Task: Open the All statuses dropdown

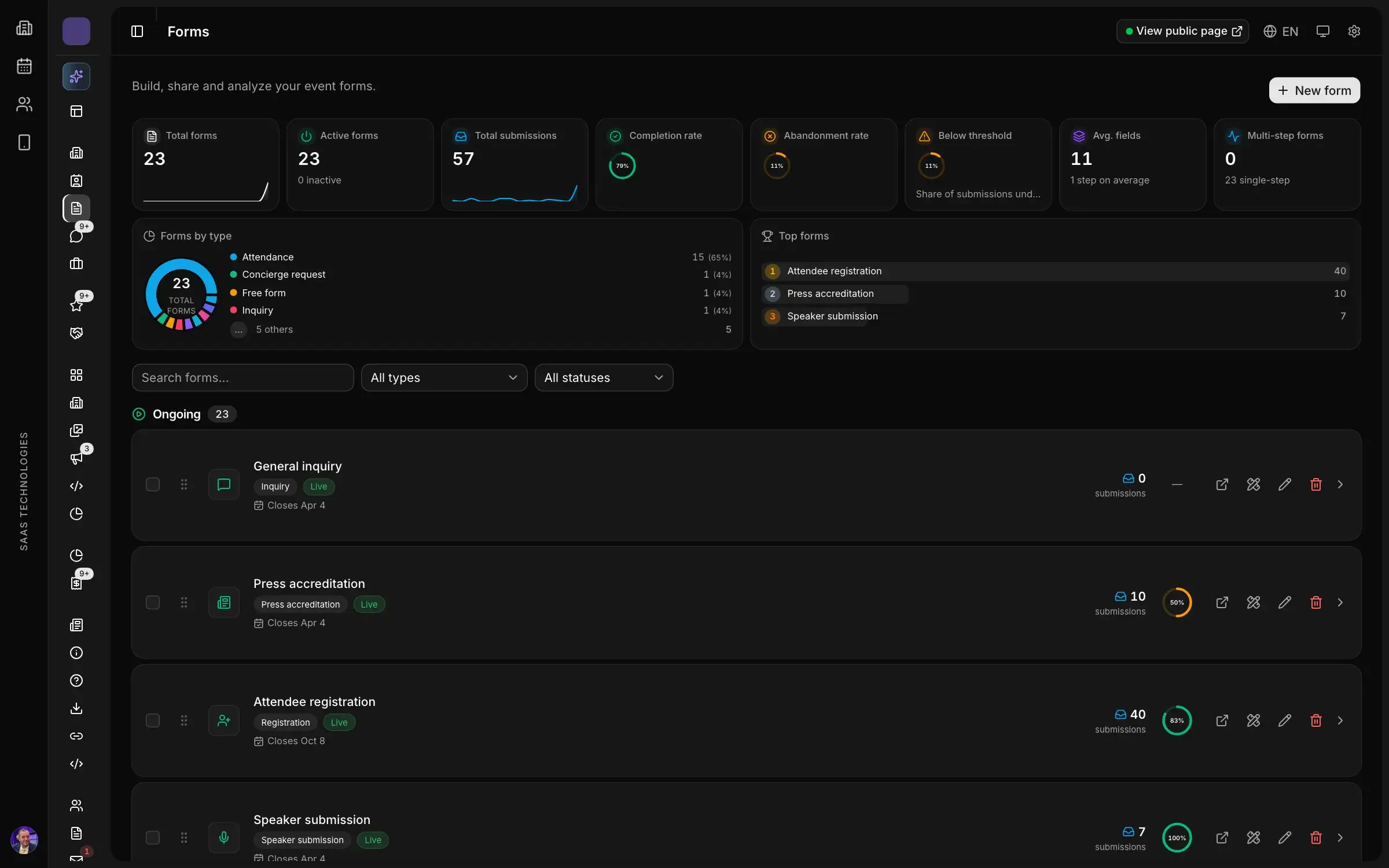Action: (x=604, y=377)
